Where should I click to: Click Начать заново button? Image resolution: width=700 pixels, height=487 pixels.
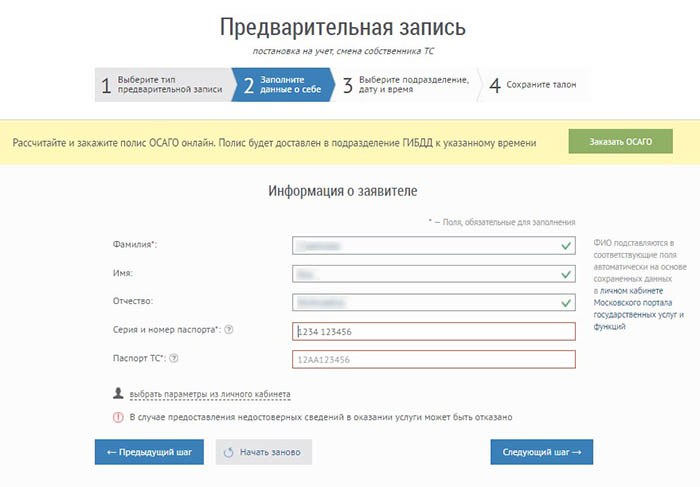click(x=264, y=452)
